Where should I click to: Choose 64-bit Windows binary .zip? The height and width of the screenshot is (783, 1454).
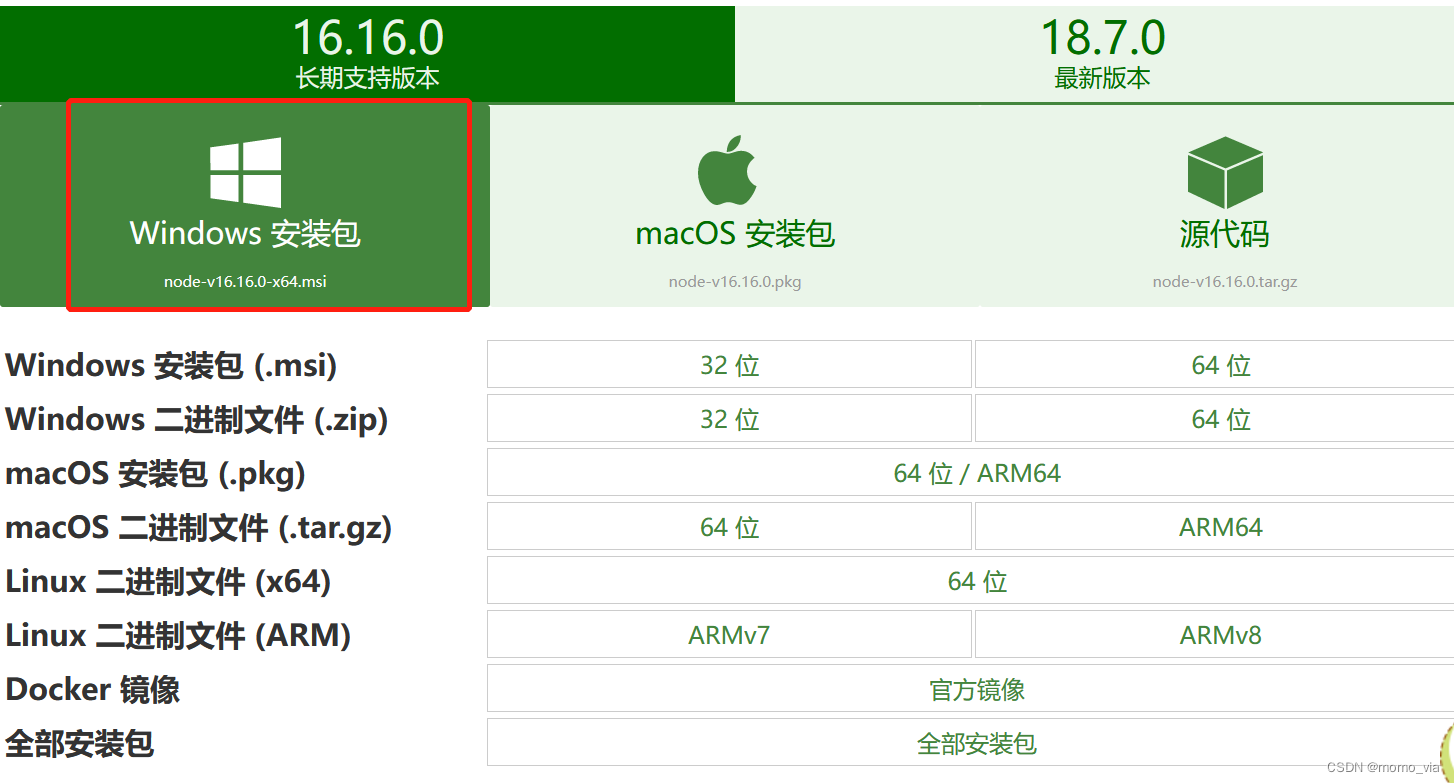pyautogui.click(x=1220, y=419)
